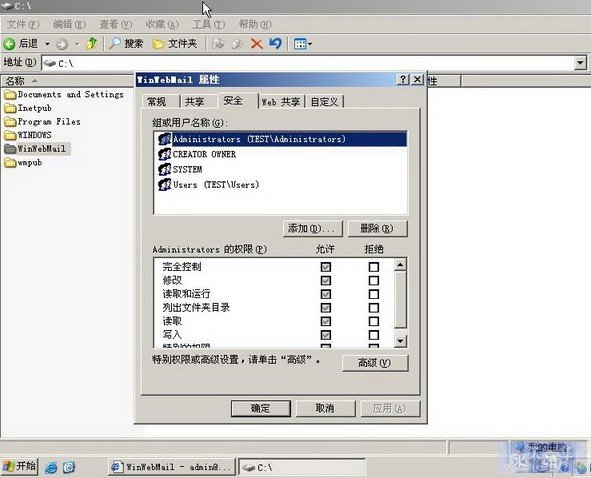
Task: Open the Edit (编辑) menu
Action: click(x=69, y=25)
